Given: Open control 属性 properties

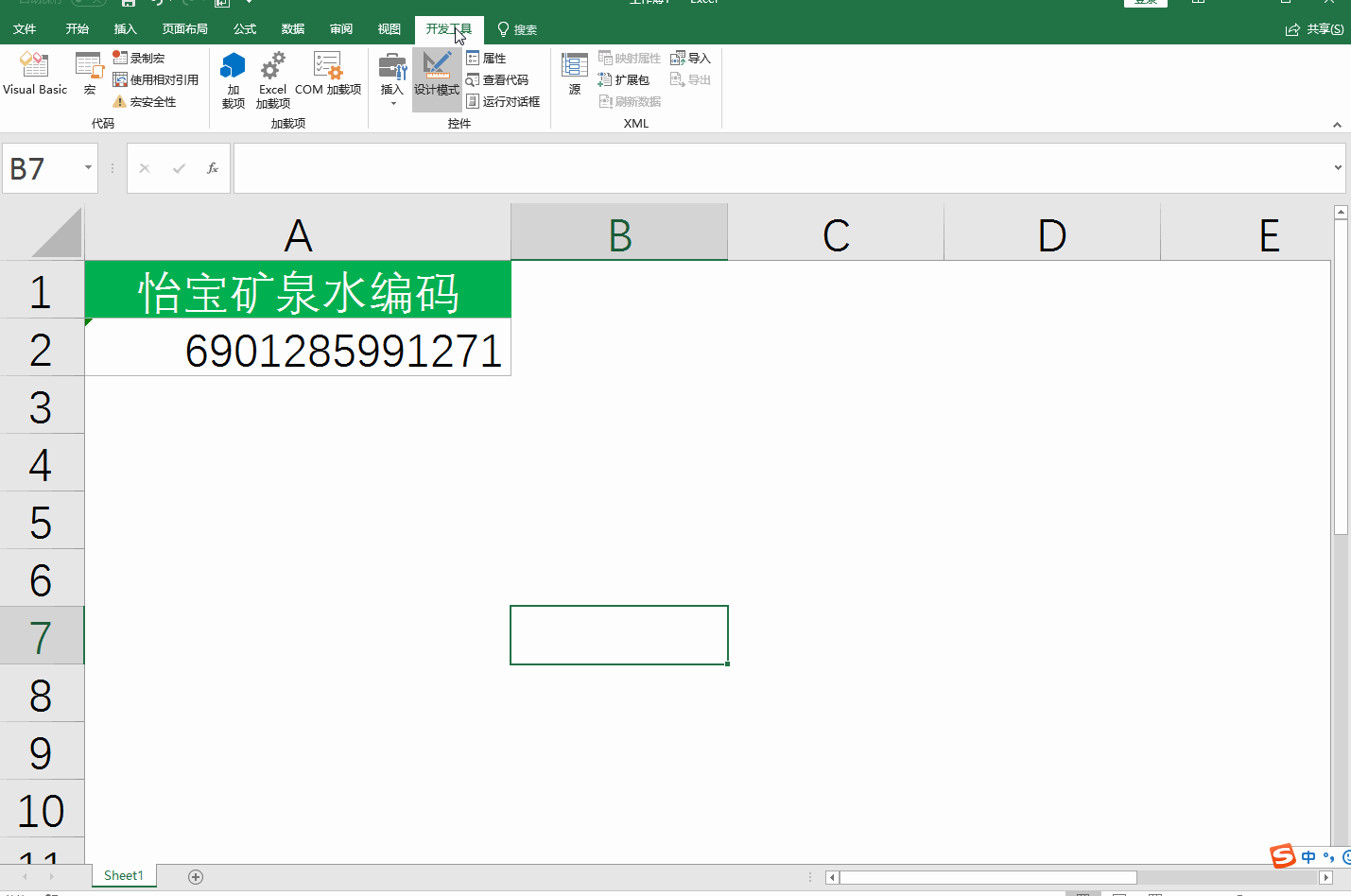Looking at the screenshot, I should point(486,58).
